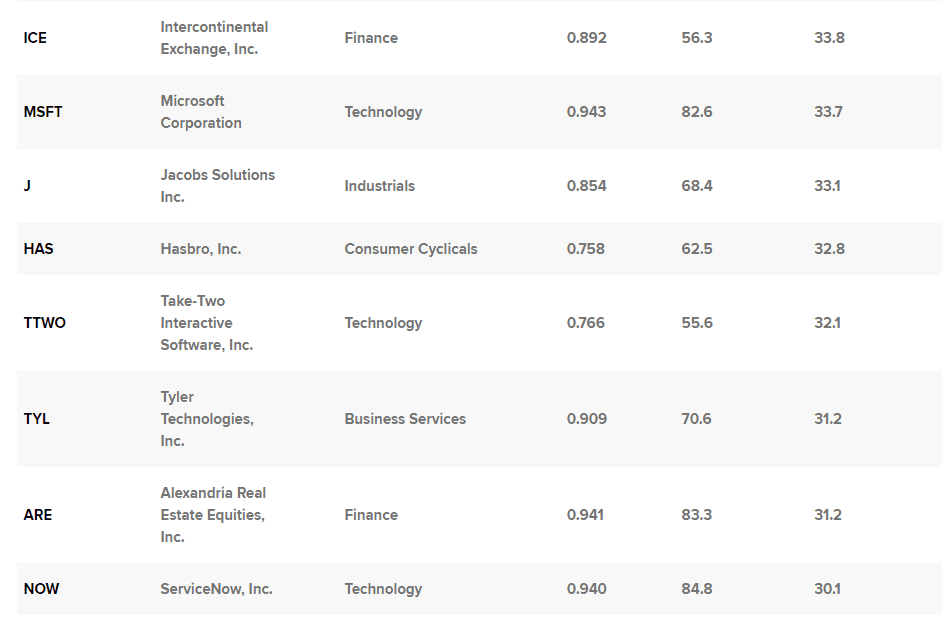The height and width of the screenshot is (618, 946).
Task: Click the Industrials sector cell
Action: click(x=379, y=186)
